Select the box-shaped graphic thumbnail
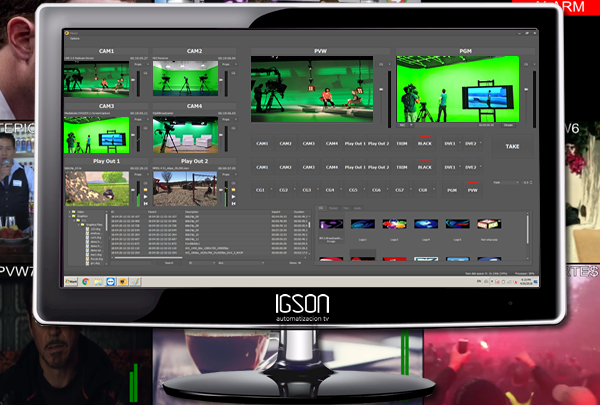The height and width of the screenshot is (405, 600). pos(489,224)
